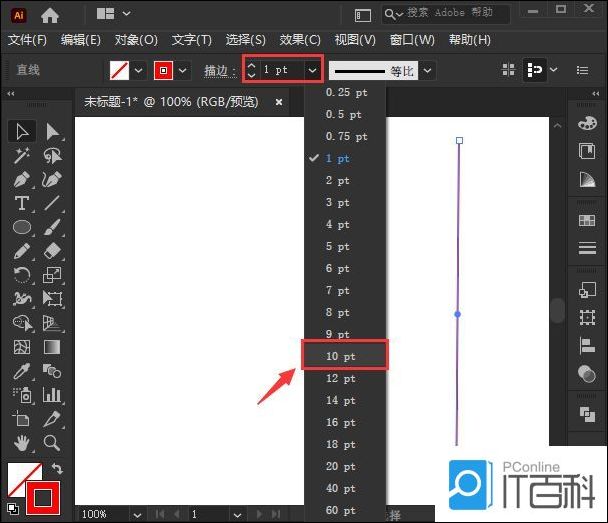Viewport: 608px width, 523px height.
Task: Select the Gradient tool
Action: coord(52,347)
